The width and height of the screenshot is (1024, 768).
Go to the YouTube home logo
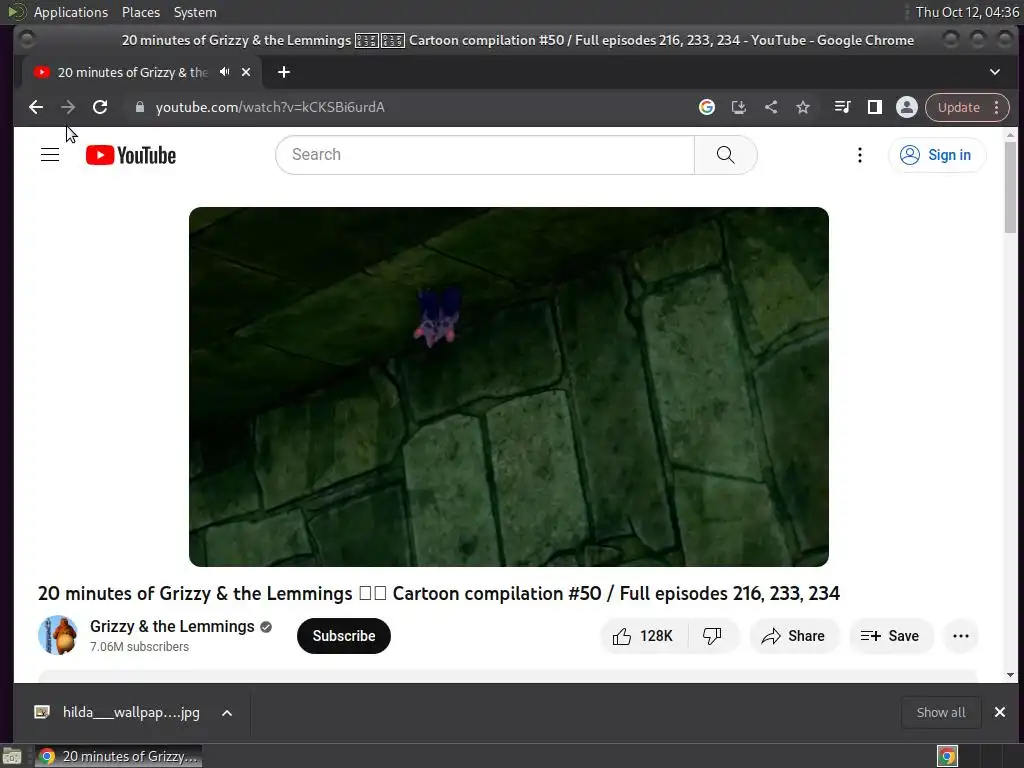pos(131,155)
